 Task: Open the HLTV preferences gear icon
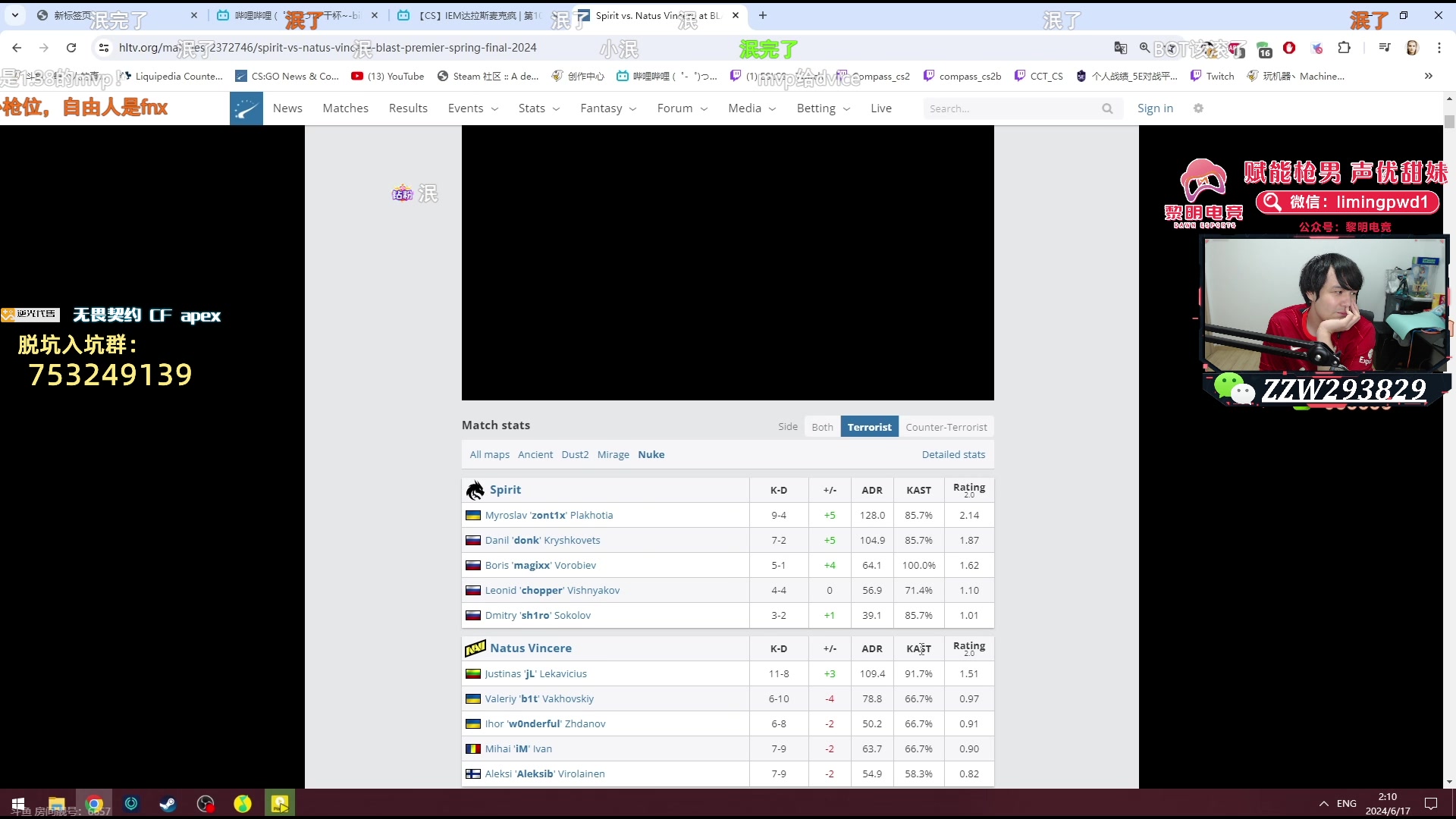(1198, 108)
